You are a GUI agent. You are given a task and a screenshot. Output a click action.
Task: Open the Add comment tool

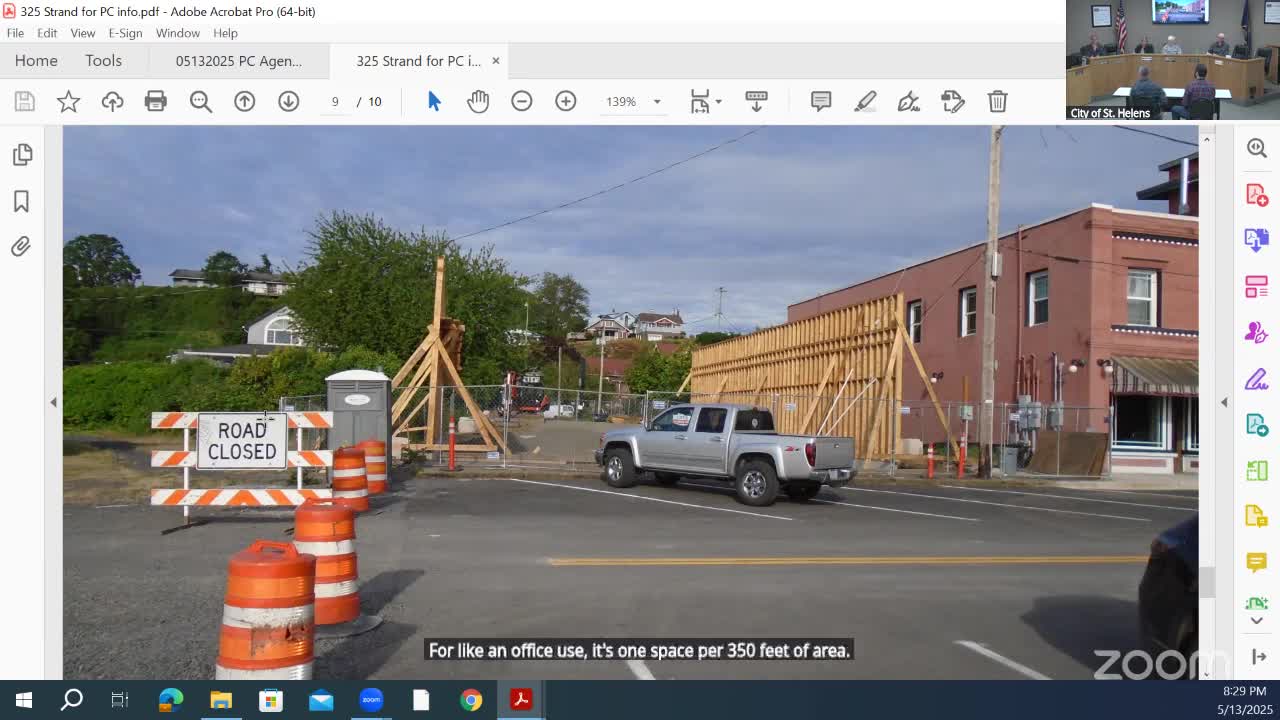point(821,101)
